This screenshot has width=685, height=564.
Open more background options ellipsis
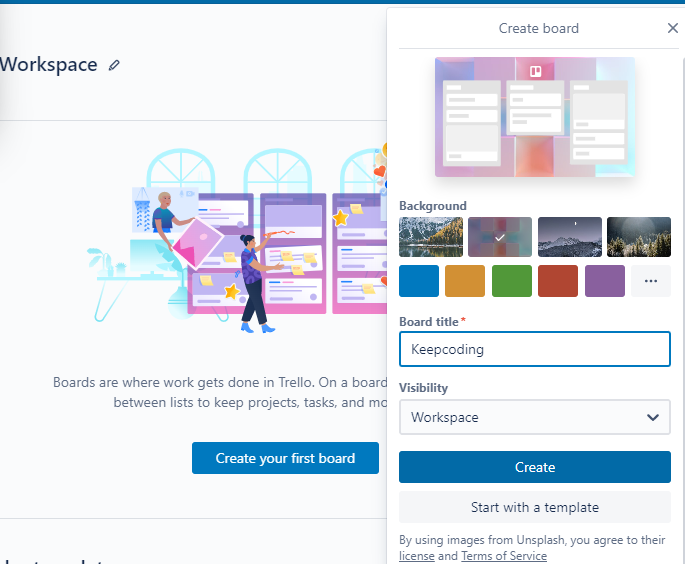pos(650,281)
